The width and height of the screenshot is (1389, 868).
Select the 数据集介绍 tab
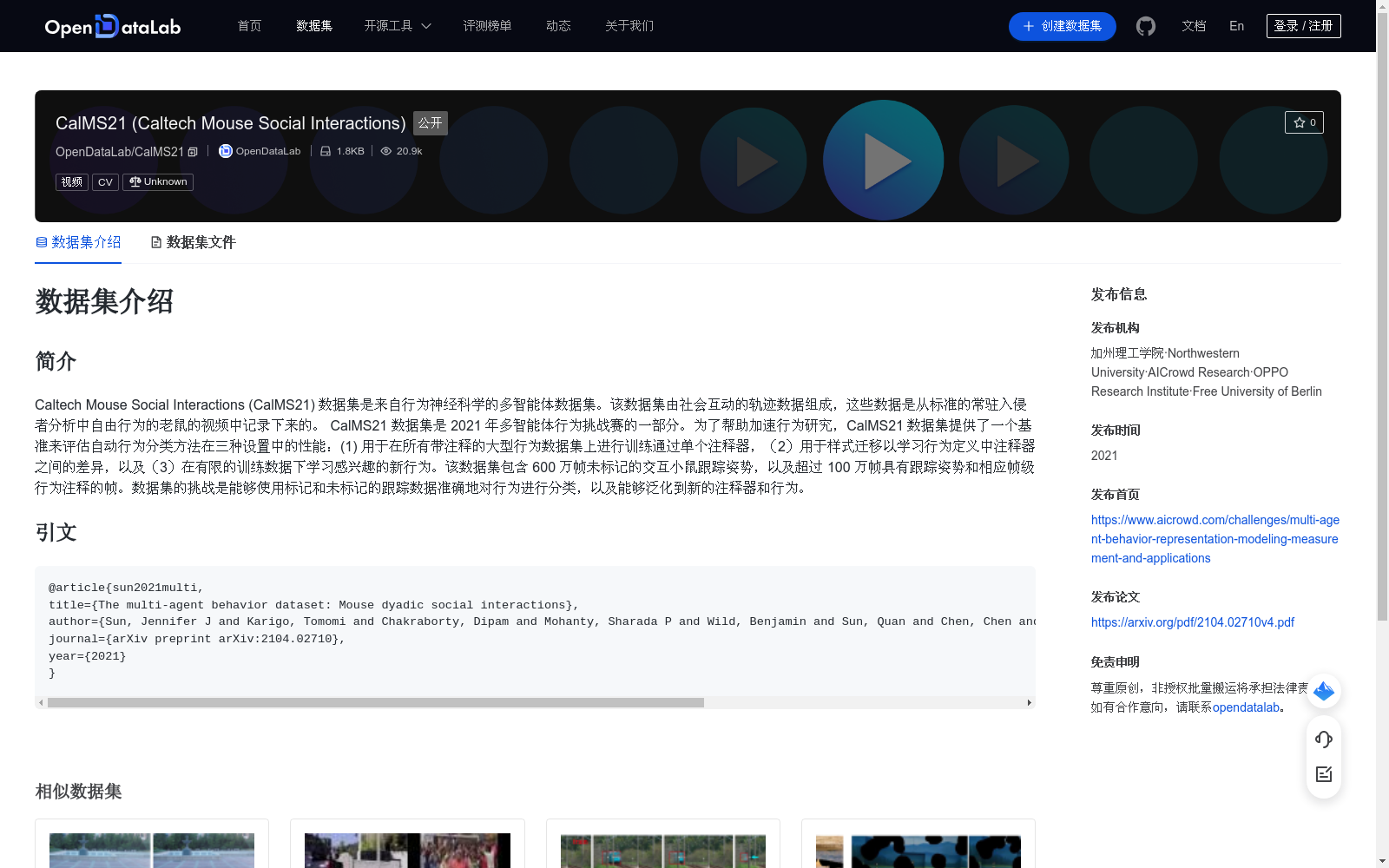[78, 242]
